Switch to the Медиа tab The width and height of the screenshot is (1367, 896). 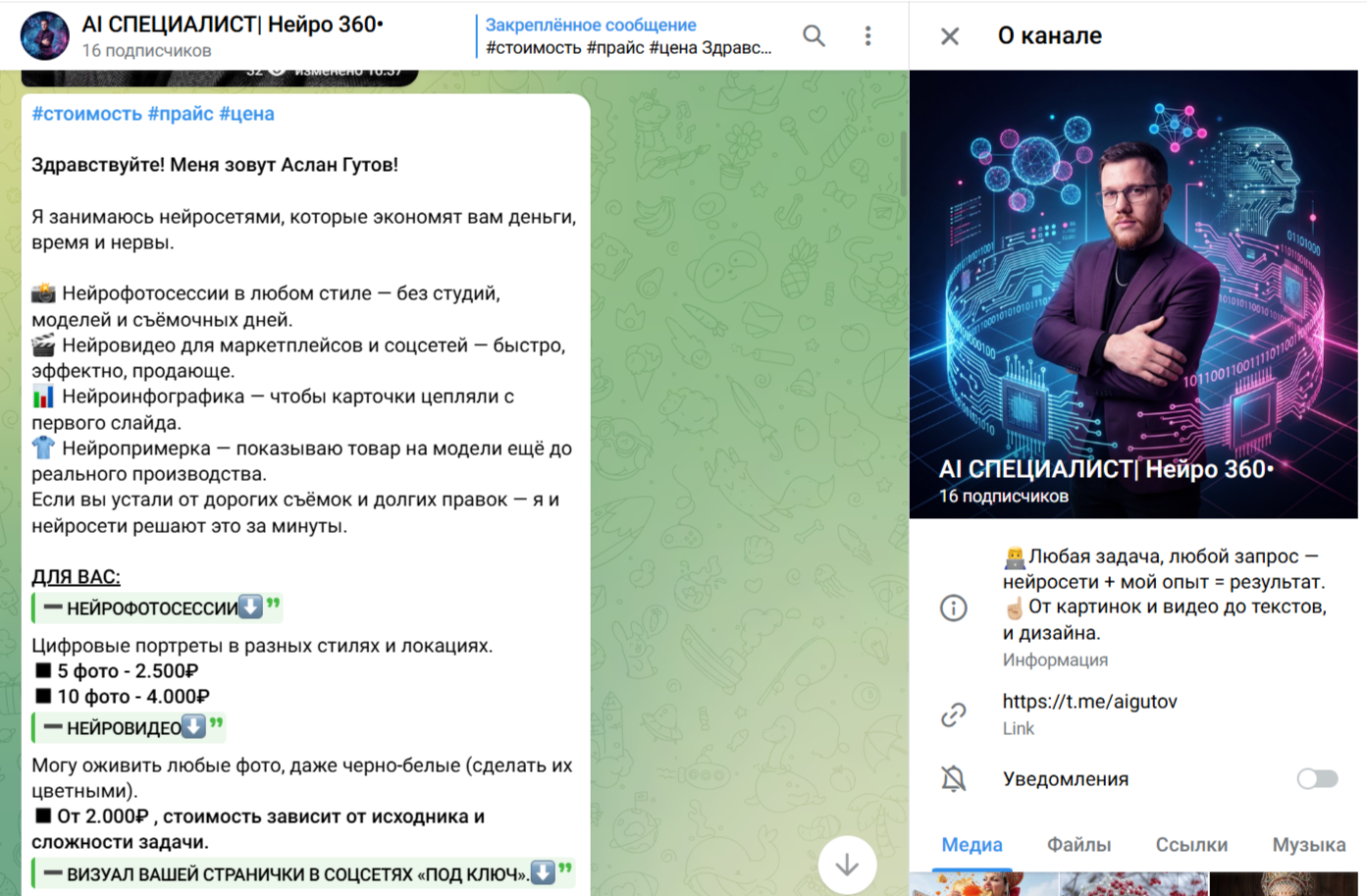click(972, 845)
